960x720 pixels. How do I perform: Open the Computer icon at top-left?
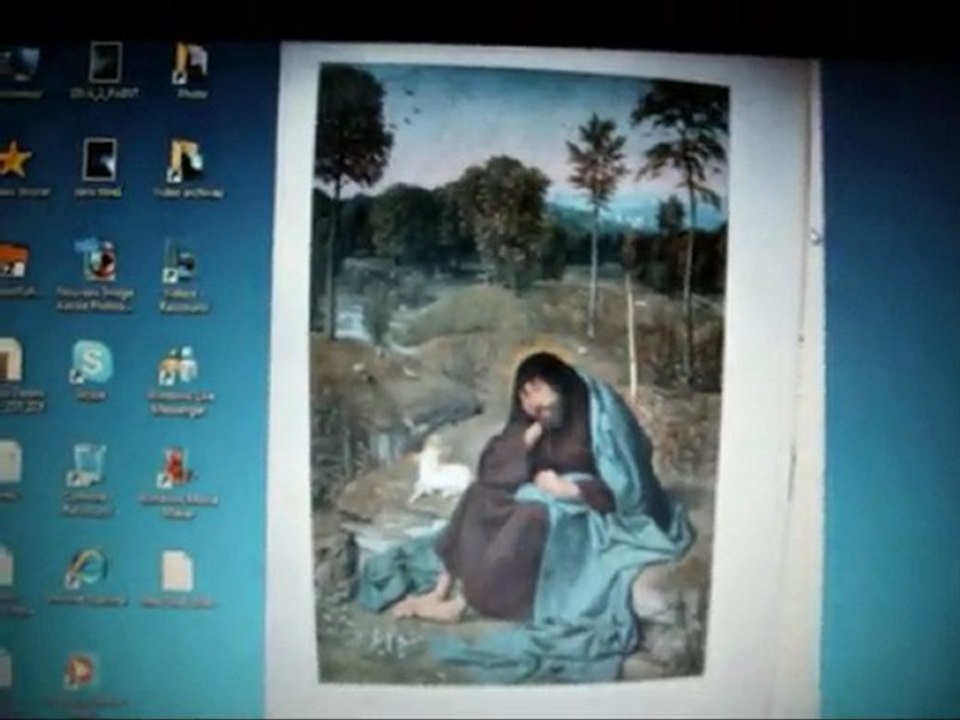point(18,65)
